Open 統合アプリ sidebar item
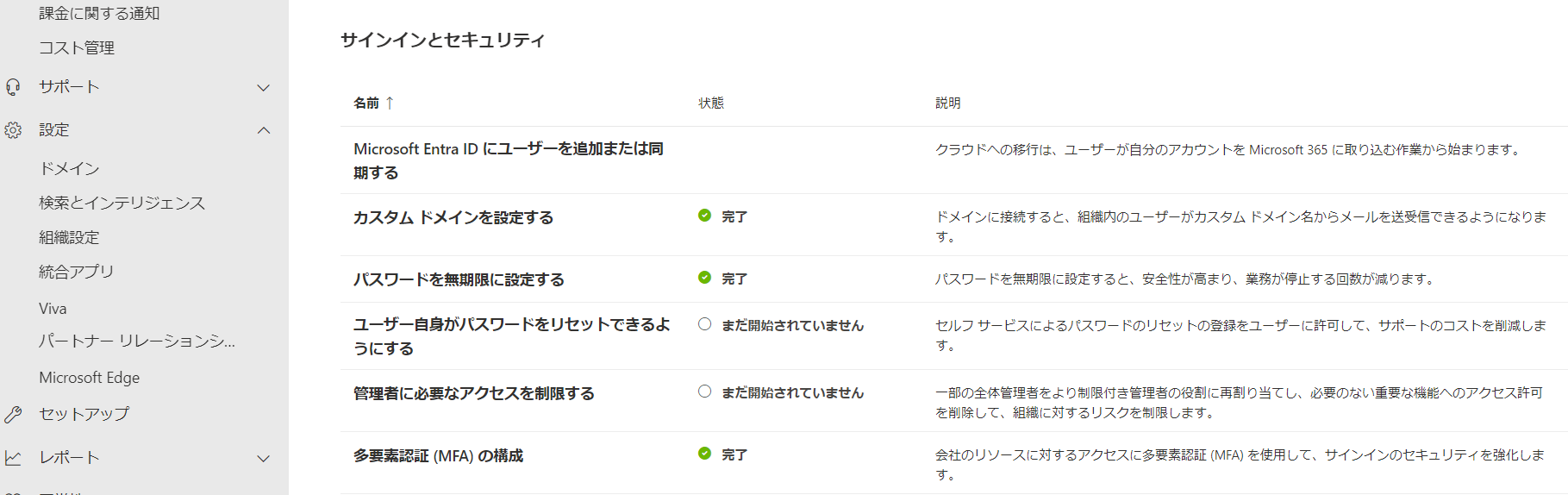 point(76,273)
